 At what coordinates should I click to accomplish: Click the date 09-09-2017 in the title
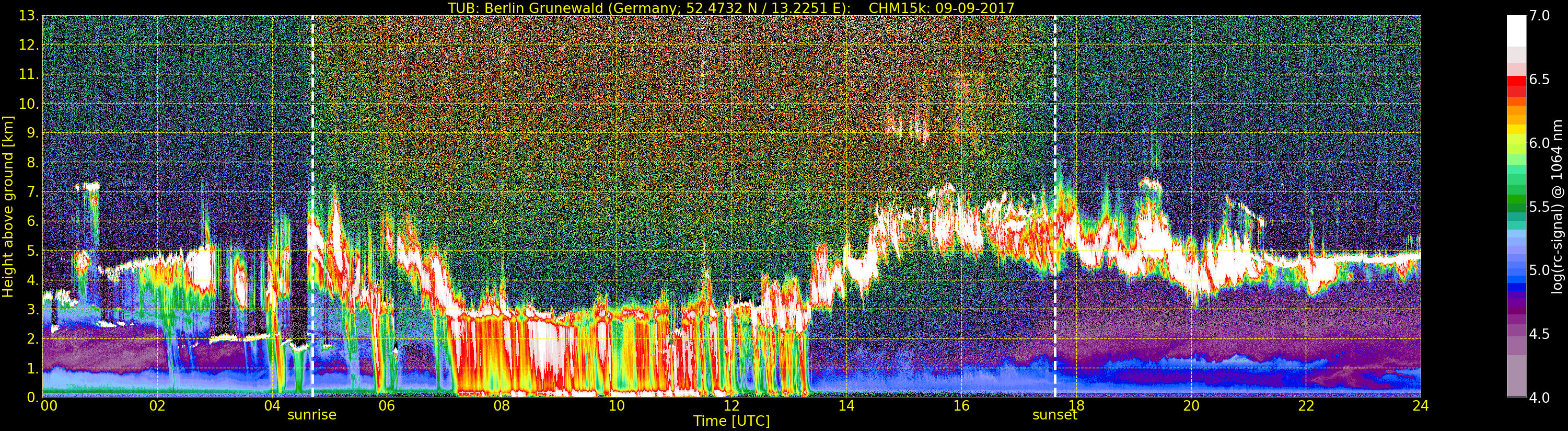tap(974, 8)
